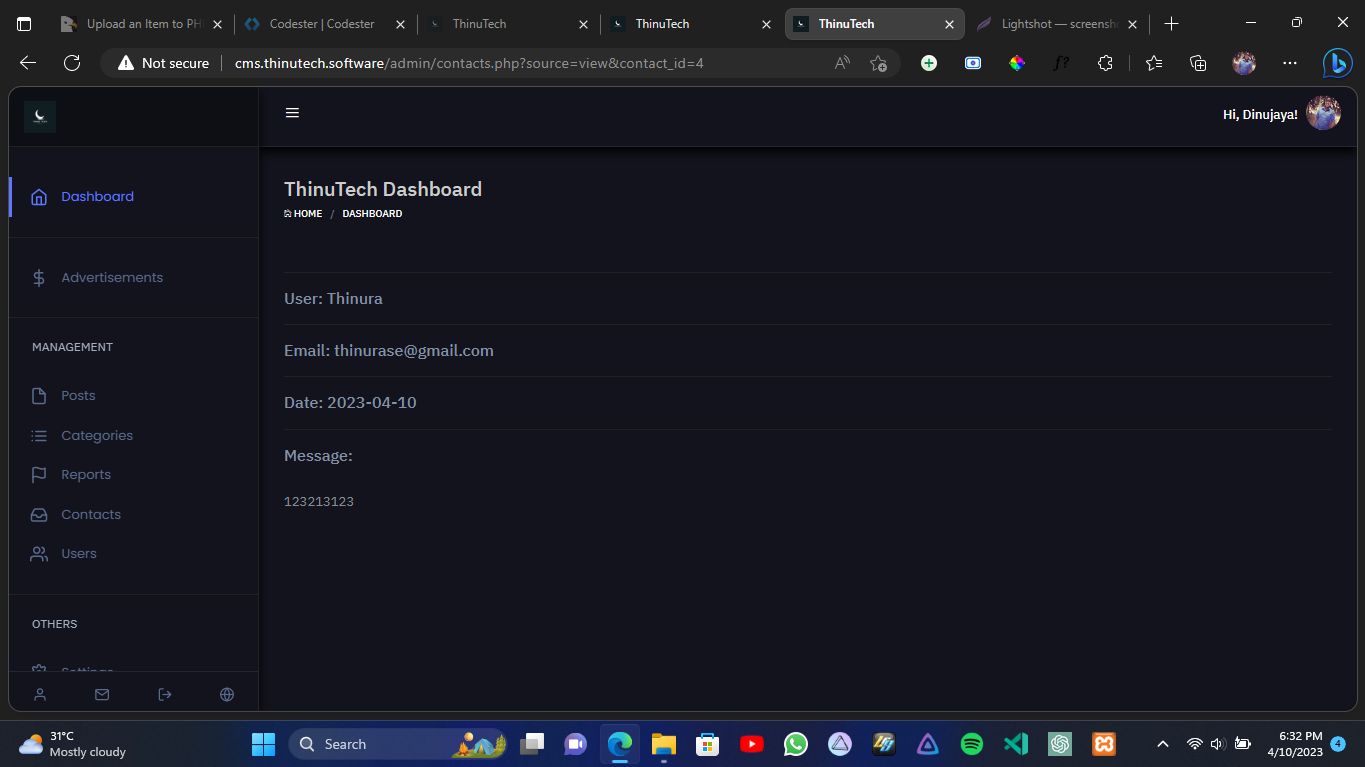Click the Not secure site info badge
1365x767 pixels.
tap(163, 63)
